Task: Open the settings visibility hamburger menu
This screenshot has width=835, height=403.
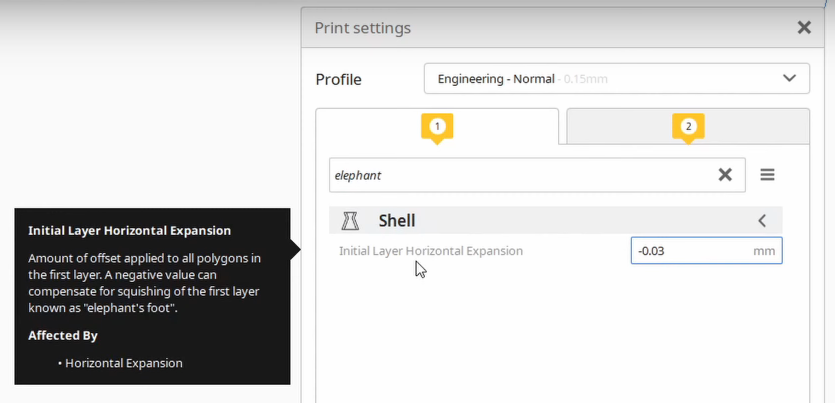Action: 767,175
